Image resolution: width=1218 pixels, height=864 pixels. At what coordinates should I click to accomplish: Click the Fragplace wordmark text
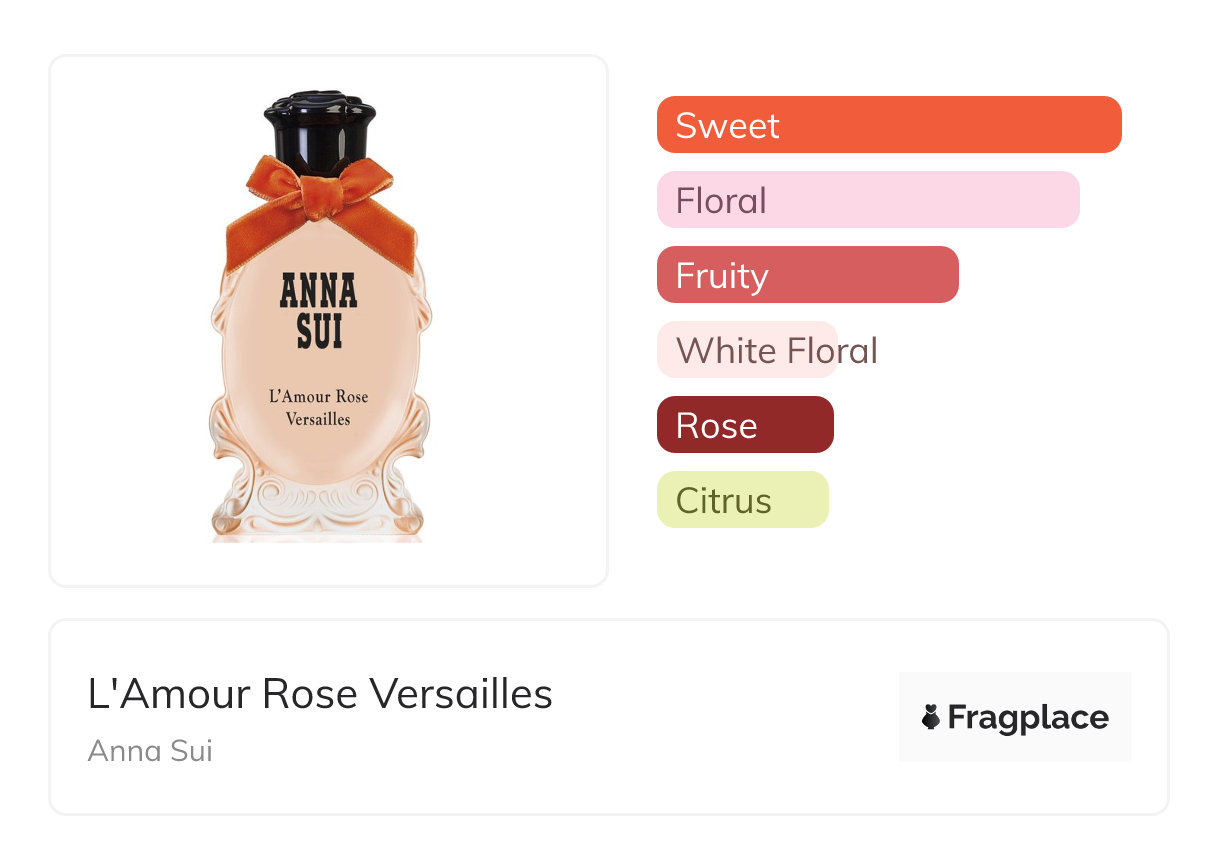tap(1028, 717)
